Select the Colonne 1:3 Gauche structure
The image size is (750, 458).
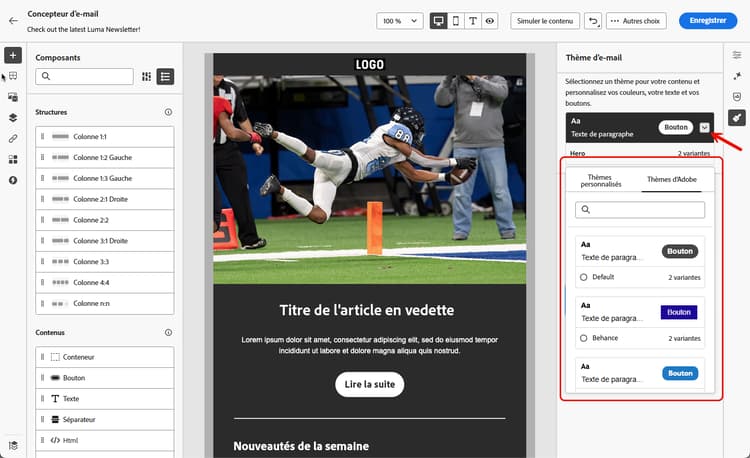coord(105,178)
